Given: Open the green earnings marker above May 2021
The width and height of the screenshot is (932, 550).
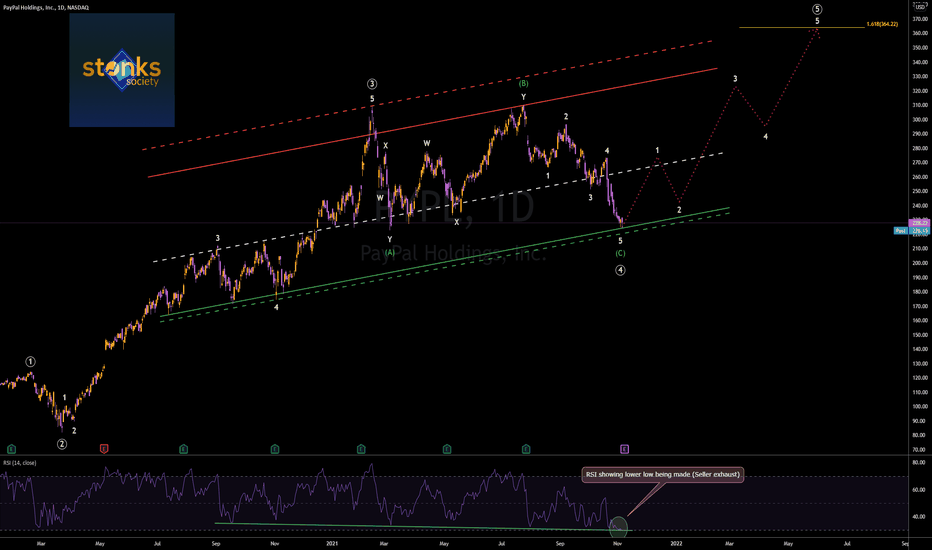Looking at the screenshot, I should 447,449.
